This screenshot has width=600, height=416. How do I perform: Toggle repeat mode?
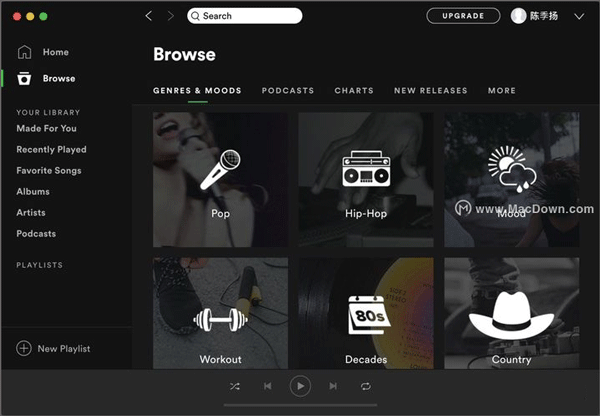(366, 386)
